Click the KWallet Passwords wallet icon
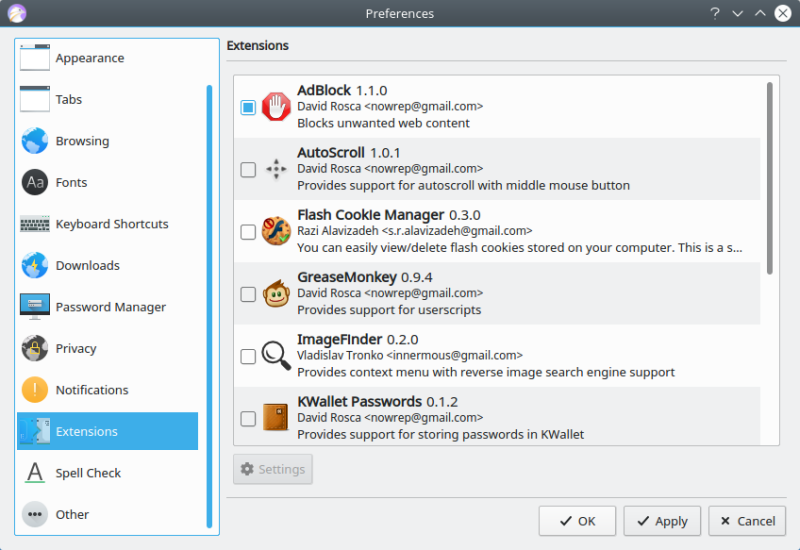The height and width of the screenshot is (550, 800). click(276, 418)
